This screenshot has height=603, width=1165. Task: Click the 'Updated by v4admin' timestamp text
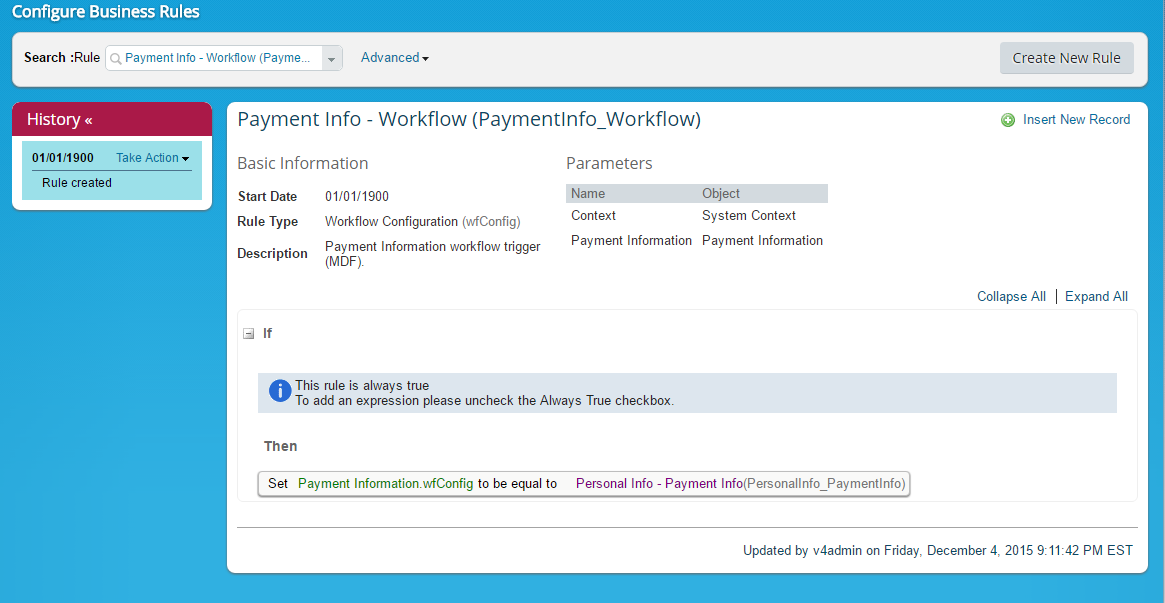point(938,550)
